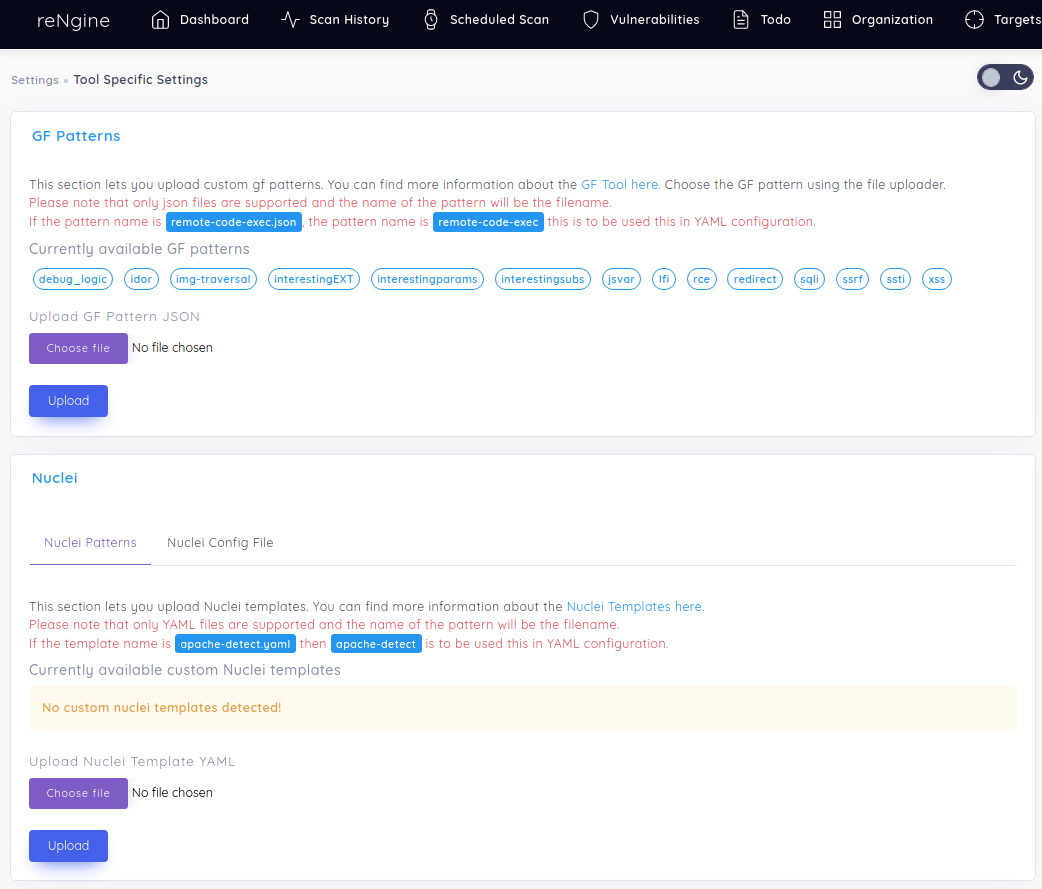The image size is (1042, 889).
Task: Click the Scheduled Scan watch icon
Action: [431, 20]
